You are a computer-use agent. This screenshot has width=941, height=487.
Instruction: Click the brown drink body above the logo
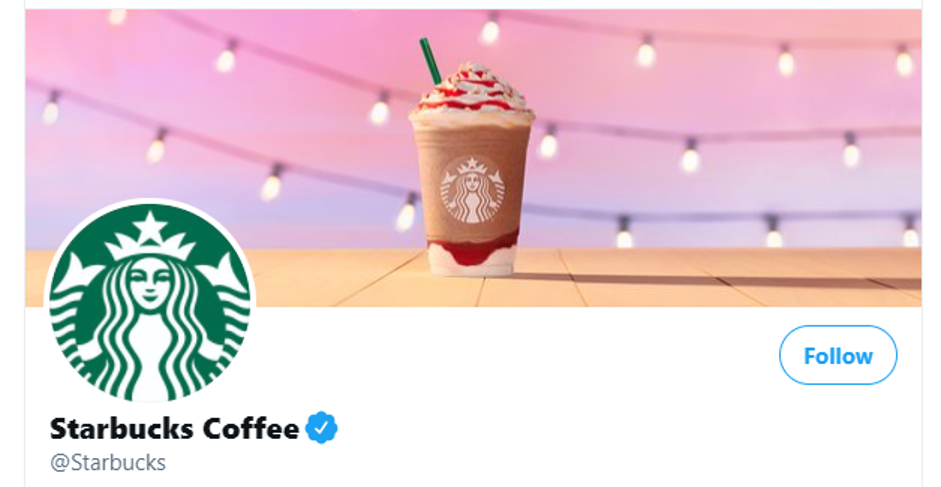point(472,139)
